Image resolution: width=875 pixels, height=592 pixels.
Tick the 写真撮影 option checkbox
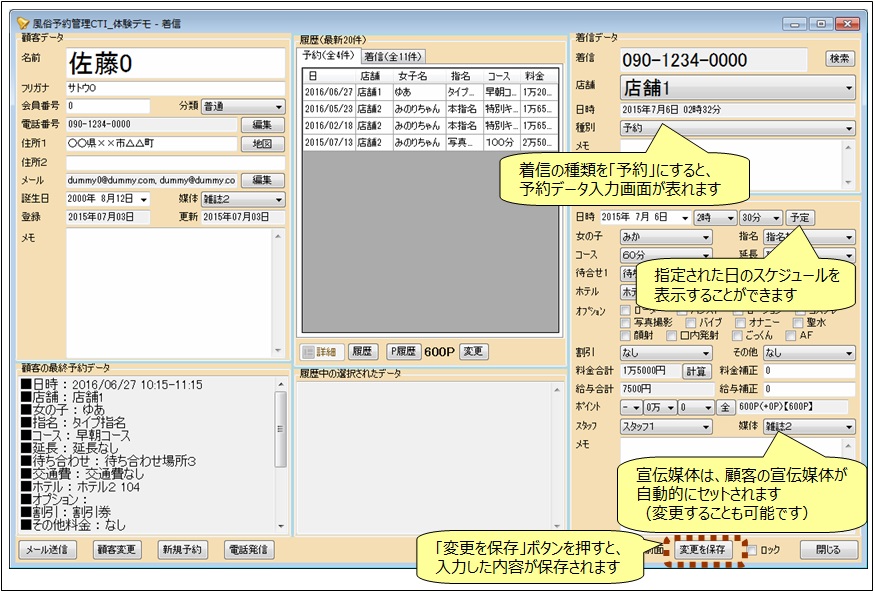[627, 323]
